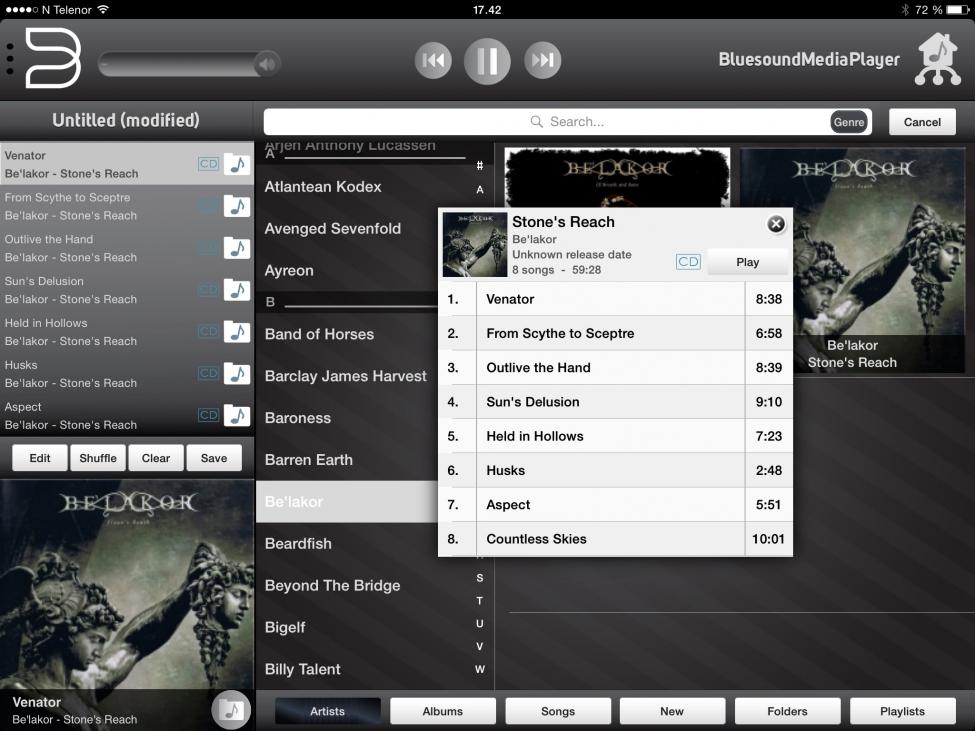Cancel the search

[x=922, y=122]
